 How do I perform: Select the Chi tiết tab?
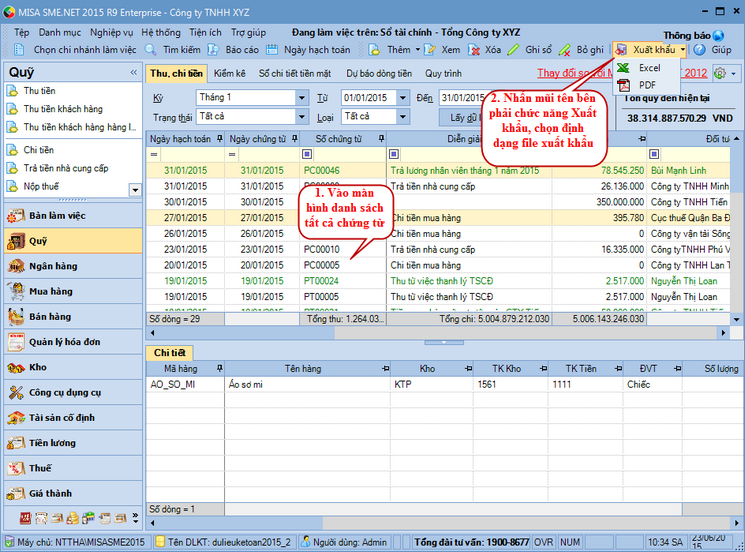click(x=169, y=352)
